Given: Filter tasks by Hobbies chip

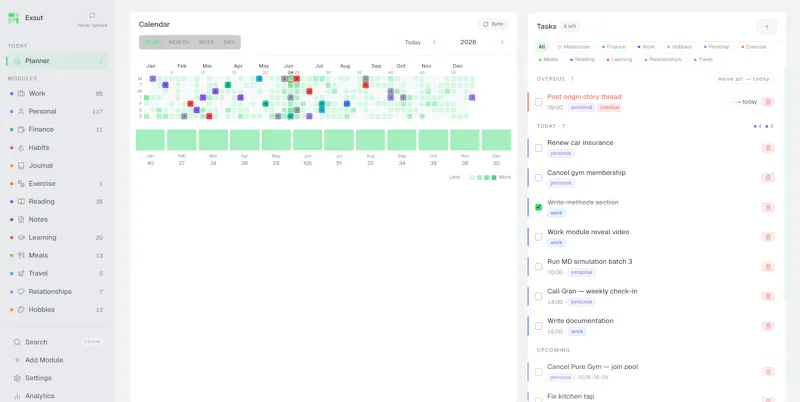Looking at the screenshot, I should [679, 47].
